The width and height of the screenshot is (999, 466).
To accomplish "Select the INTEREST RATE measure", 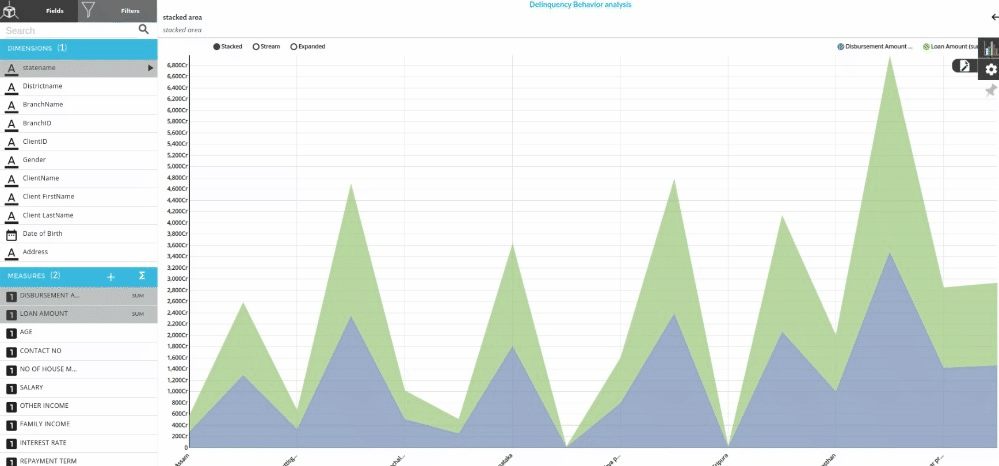I will [x=78, y=443].
